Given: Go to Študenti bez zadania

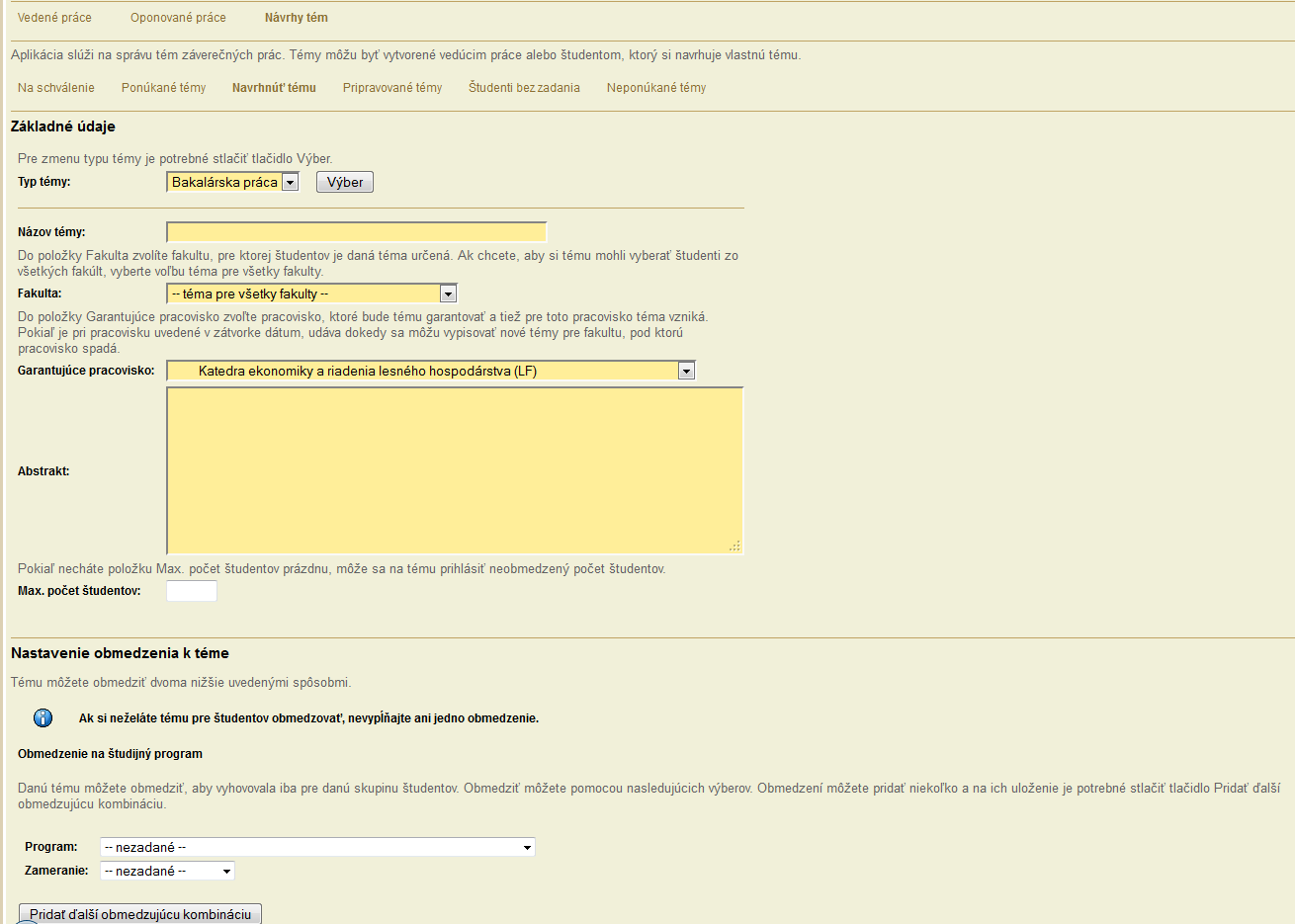Looking at the screenshot, I should tap(524, 88).
